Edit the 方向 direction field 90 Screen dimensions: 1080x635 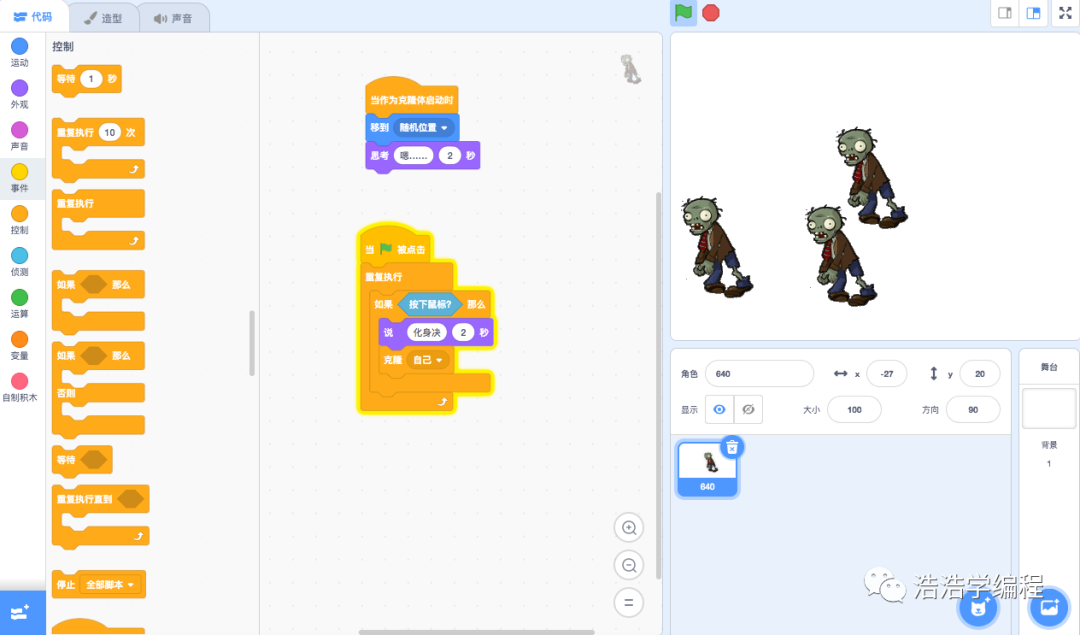pos(973,410)
